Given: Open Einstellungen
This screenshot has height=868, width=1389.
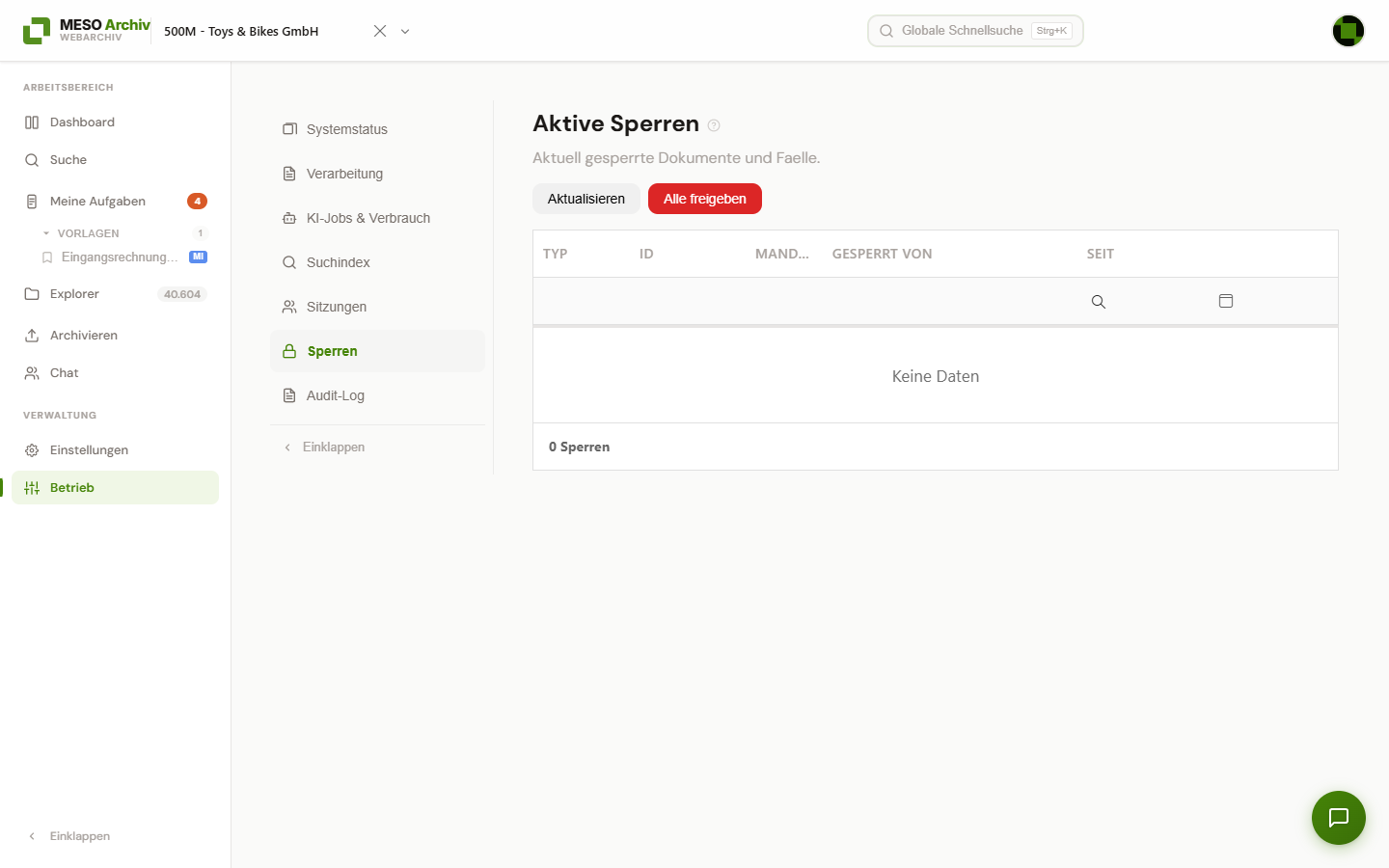Looking at the screenshot, I should (x=116, y=450).
